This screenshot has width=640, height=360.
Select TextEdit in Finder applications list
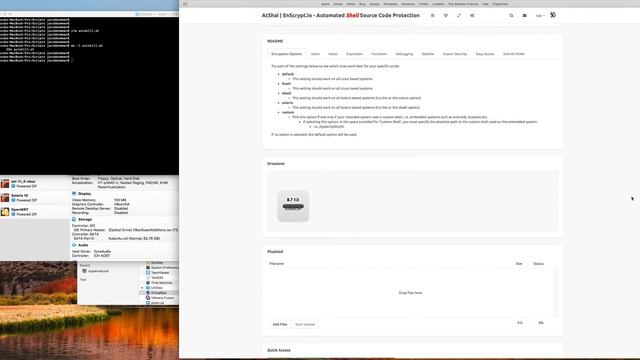[x=157, y=278]
